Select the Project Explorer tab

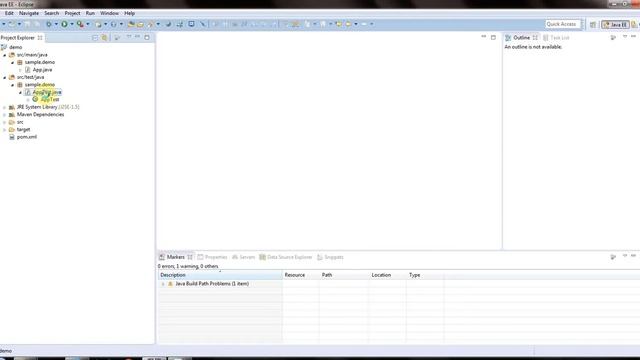pyautogui.click(x=18, y=38)
